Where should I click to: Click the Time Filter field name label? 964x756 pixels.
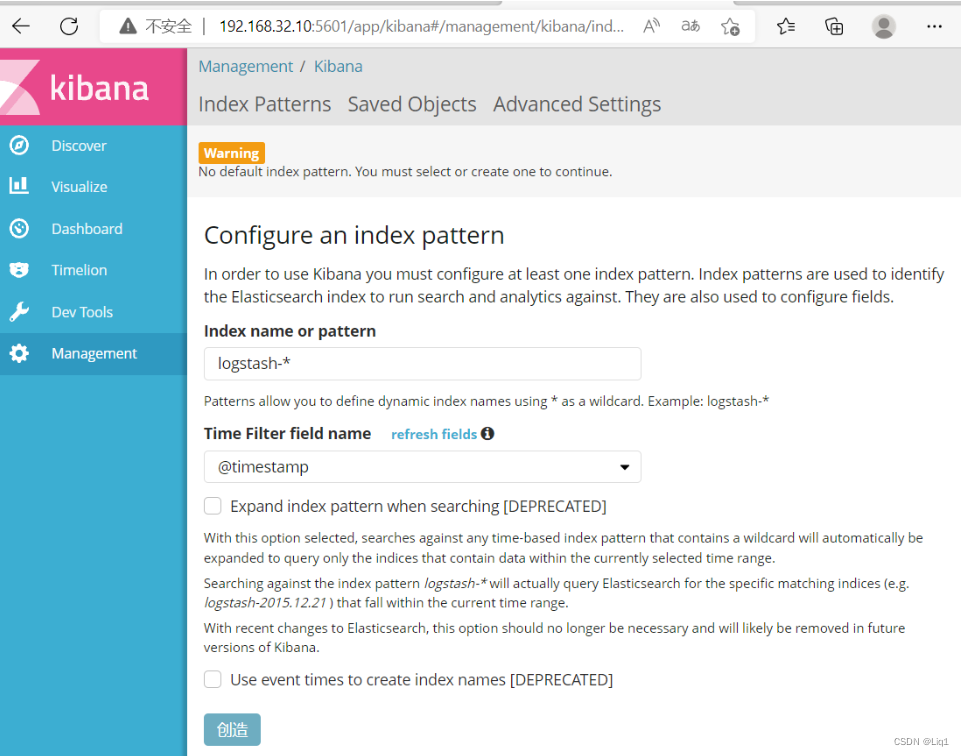coord(287,433)
